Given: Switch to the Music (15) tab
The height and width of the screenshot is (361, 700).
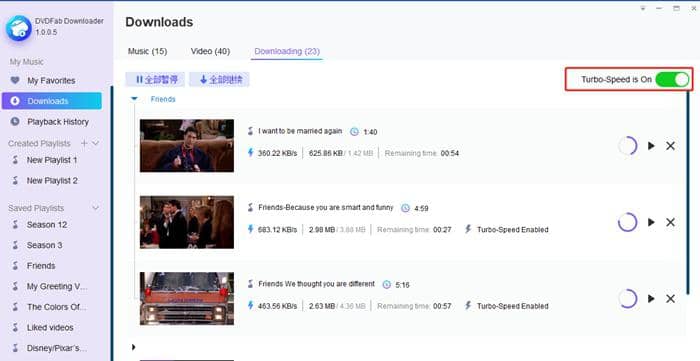Looking at the screenshot, I should click(x=147, y=51).
